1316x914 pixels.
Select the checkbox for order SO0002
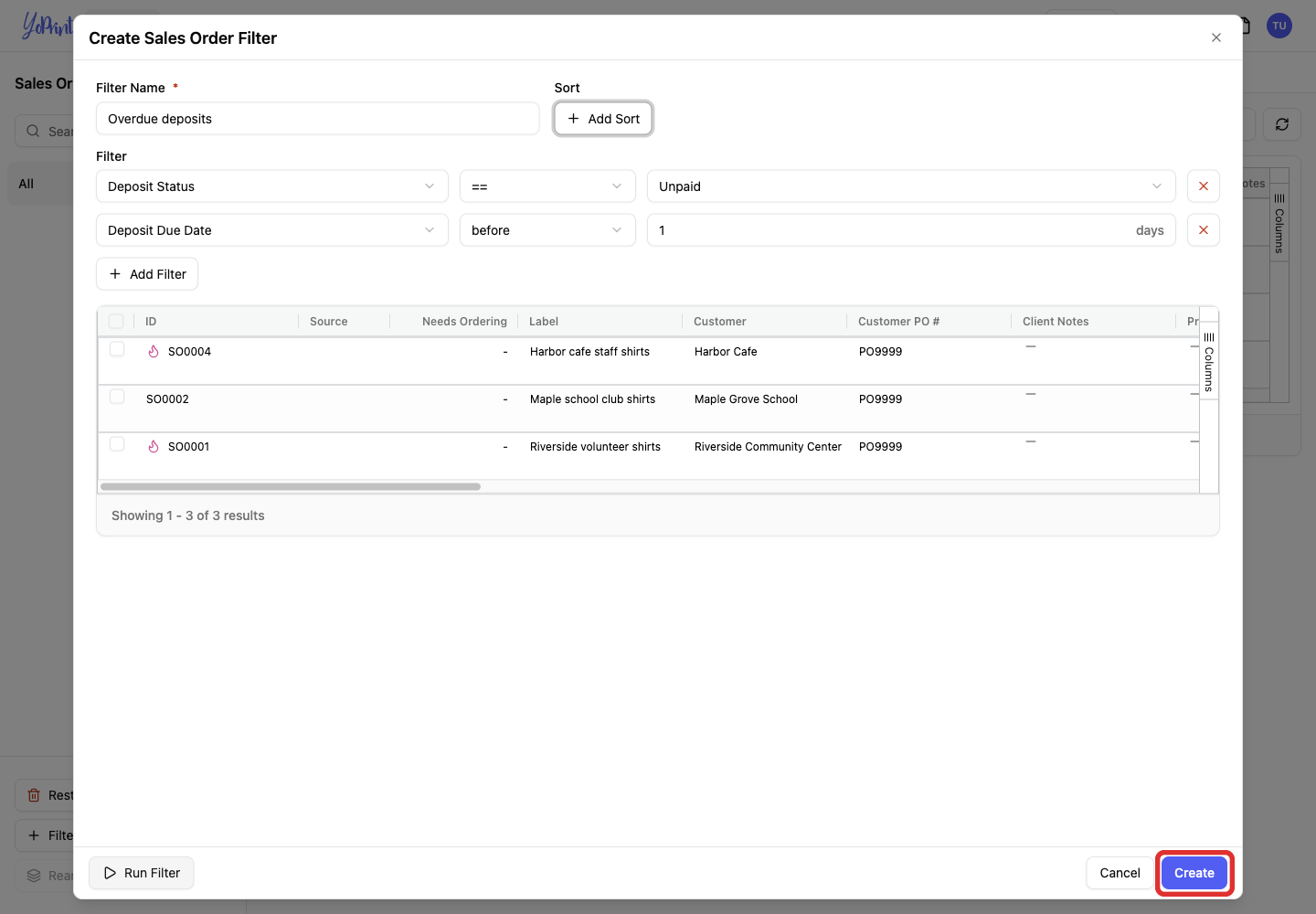pyautogui.click(x=117, y=397)
